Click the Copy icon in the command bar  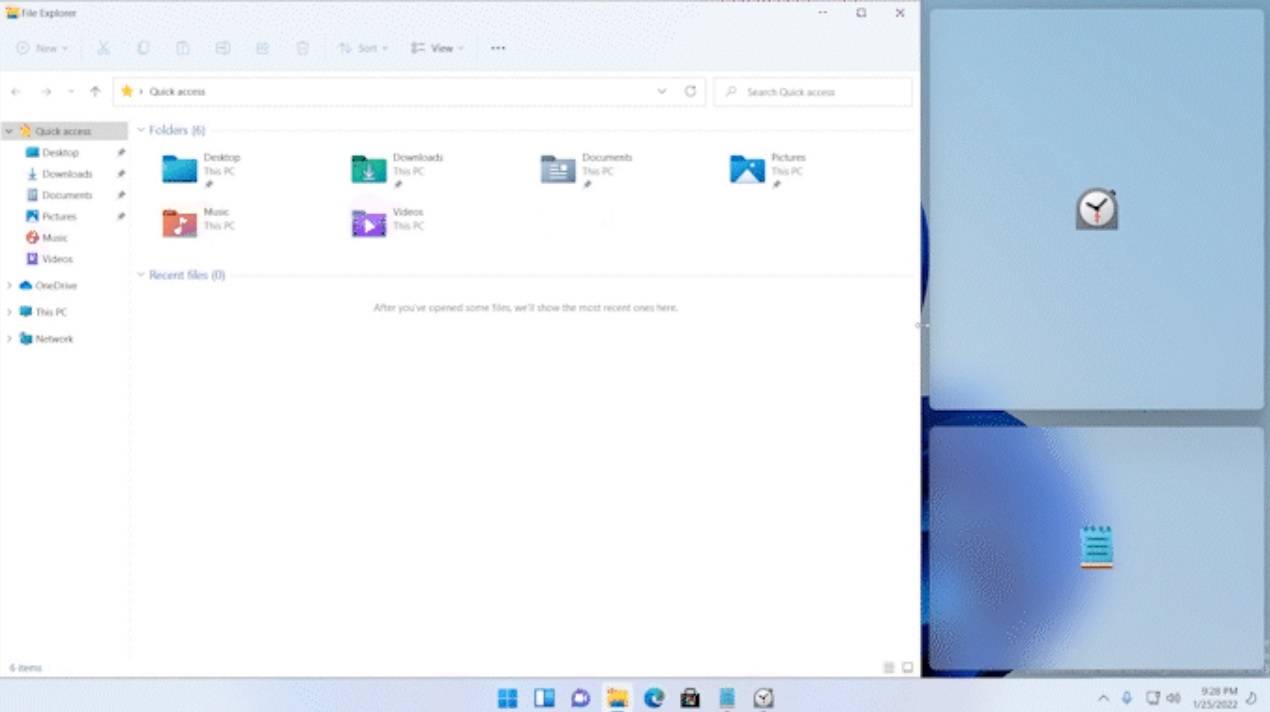pyautogui.click(x=143, y=47)
